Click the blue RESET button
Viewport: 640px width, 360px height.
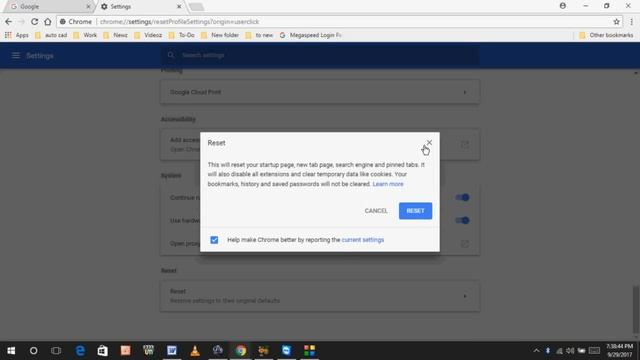tap(415, 211)
